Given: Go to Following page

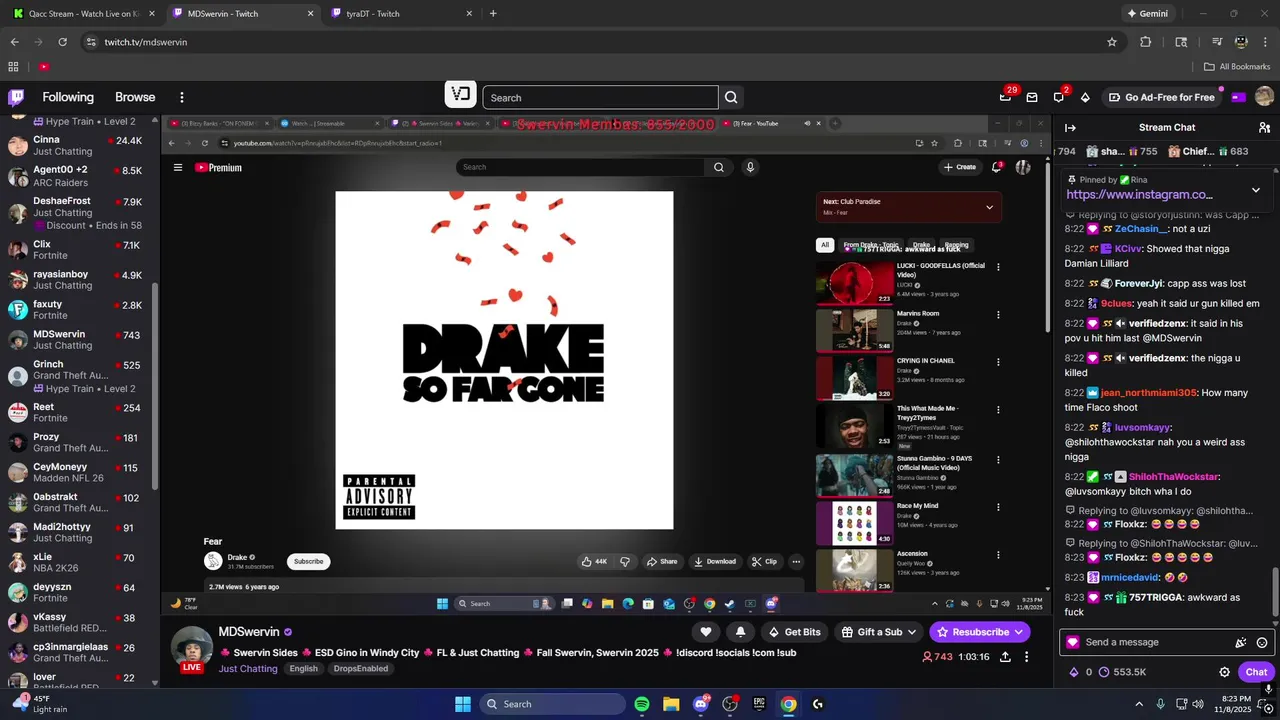Looking at the screenshot, I should click(x=68, y=97).
